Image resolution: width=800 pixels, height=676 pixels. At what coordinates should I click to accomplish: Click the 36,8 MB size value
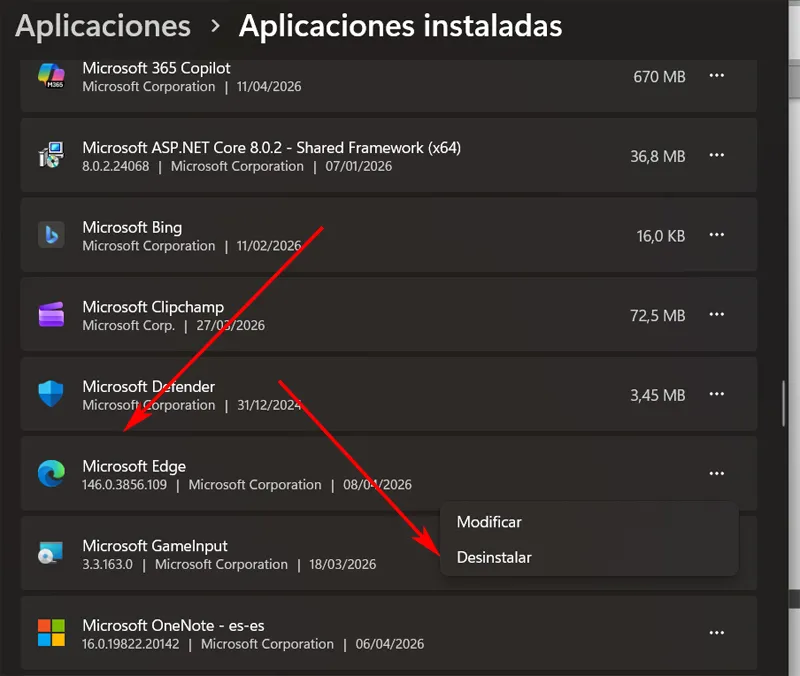point(658,156)
